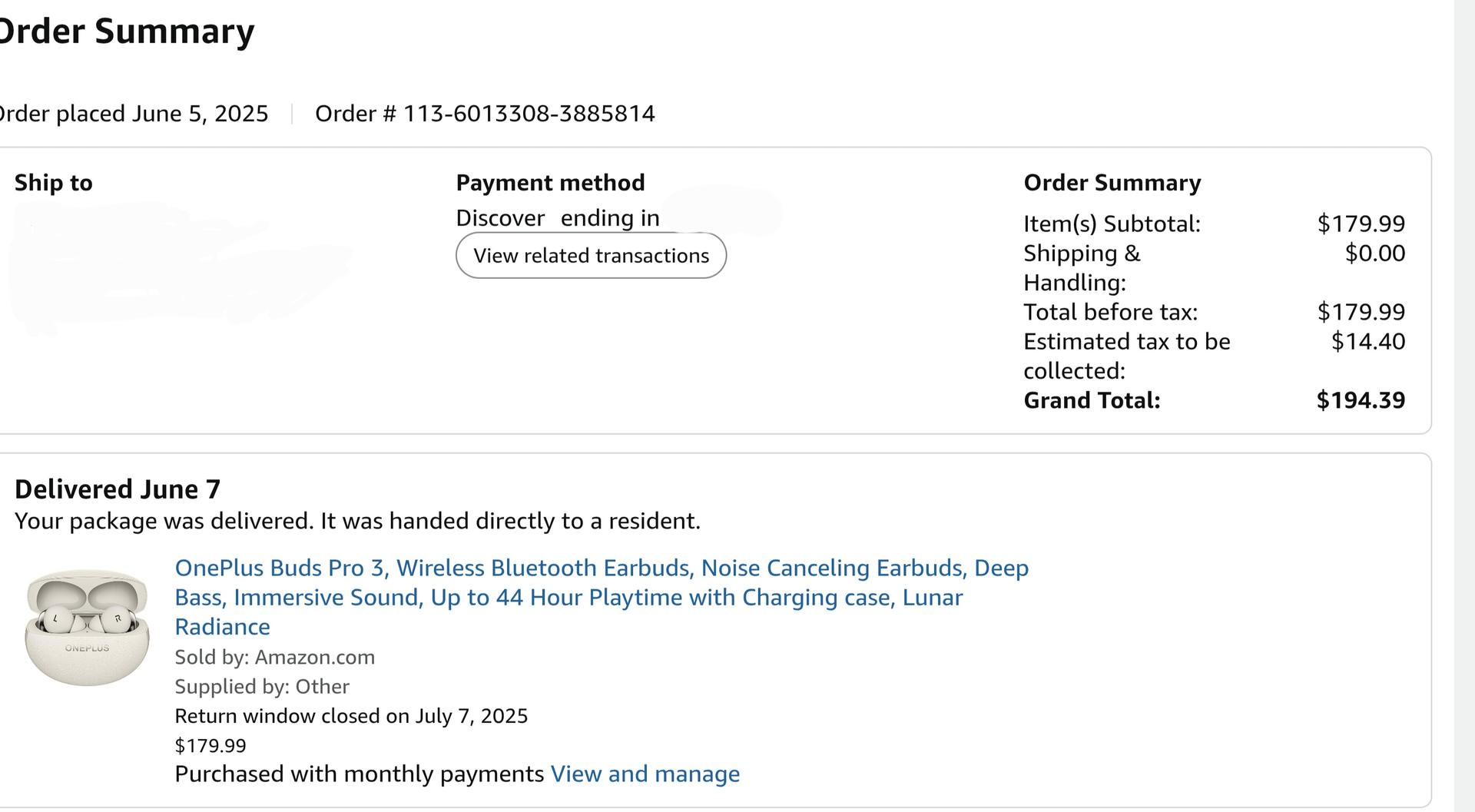The width and height of the screenshot is (1475, 812).
Task: Click the order number 113-6013308-3885814
Action: coord(529,114)
